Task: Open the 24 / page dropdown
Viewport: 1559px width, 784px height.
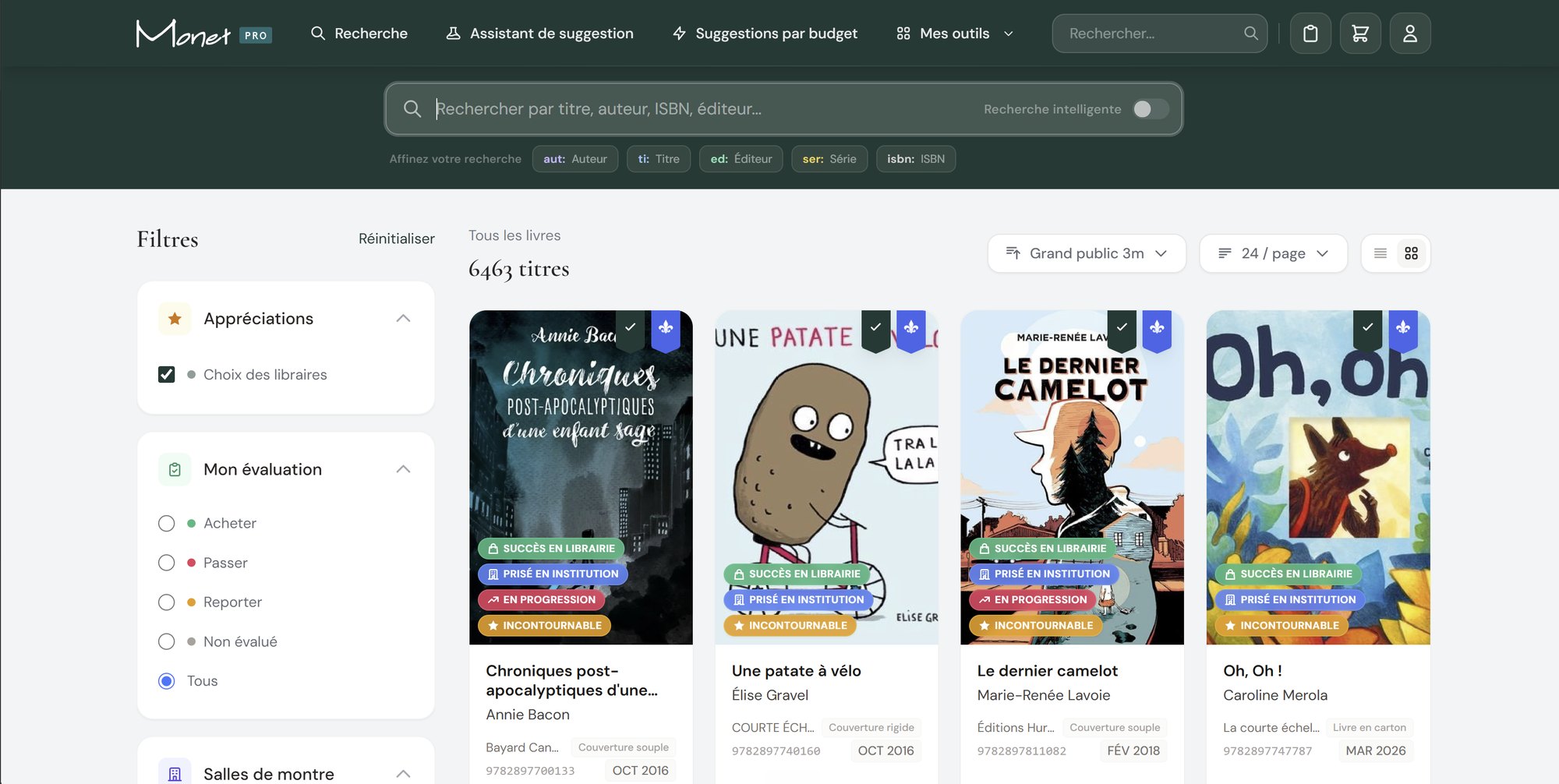Action: 1273,253
